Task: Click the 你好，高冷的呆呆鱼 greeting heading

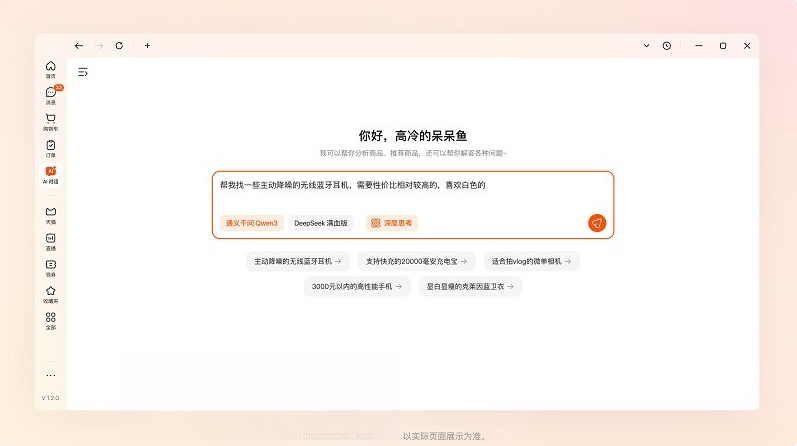Action: [x=413, y=136]
